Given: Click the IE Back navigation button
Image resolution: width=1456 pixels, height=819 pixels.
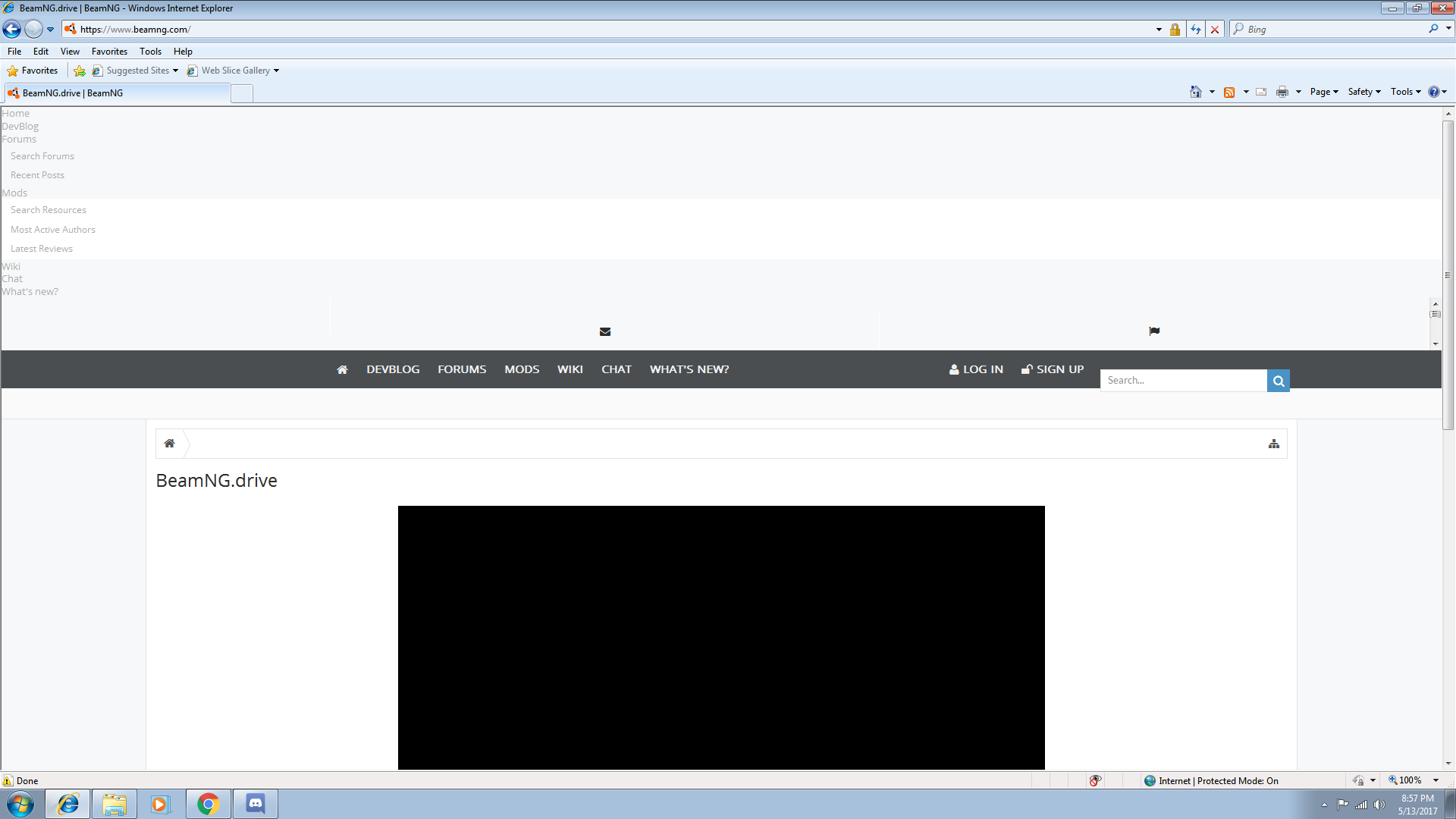Looking at the screenshot, I should (x=11, y=29).
